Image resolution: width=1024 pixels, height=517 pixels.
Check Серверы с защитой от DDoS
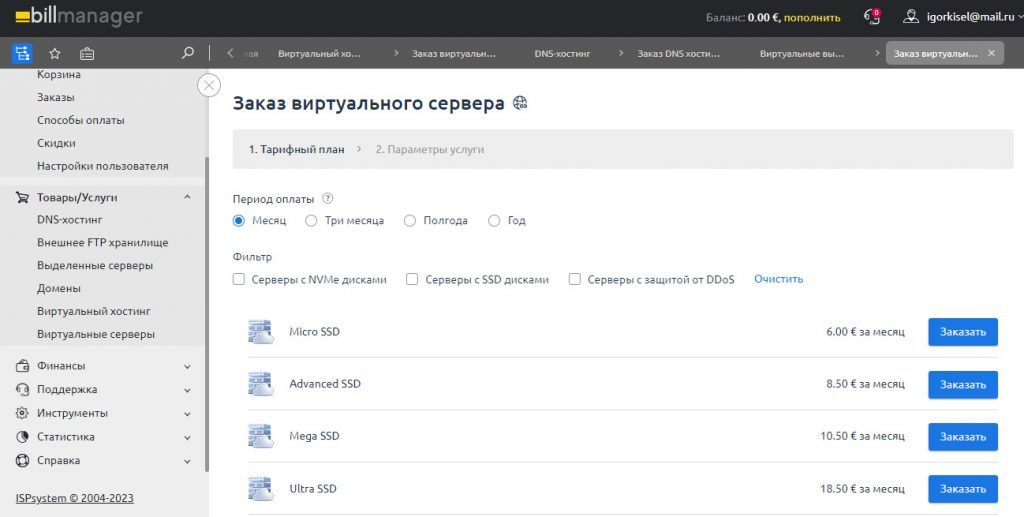pyautogui.click(x=575, y=280)
